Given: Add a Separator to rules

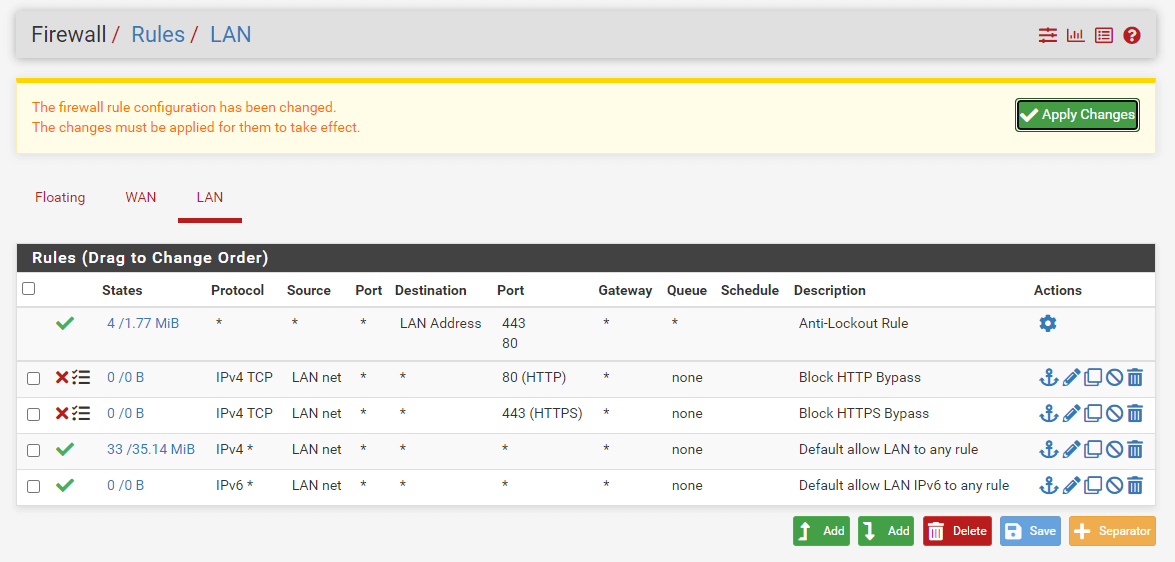Looking at the screenshot, I should pos(1112,531).
